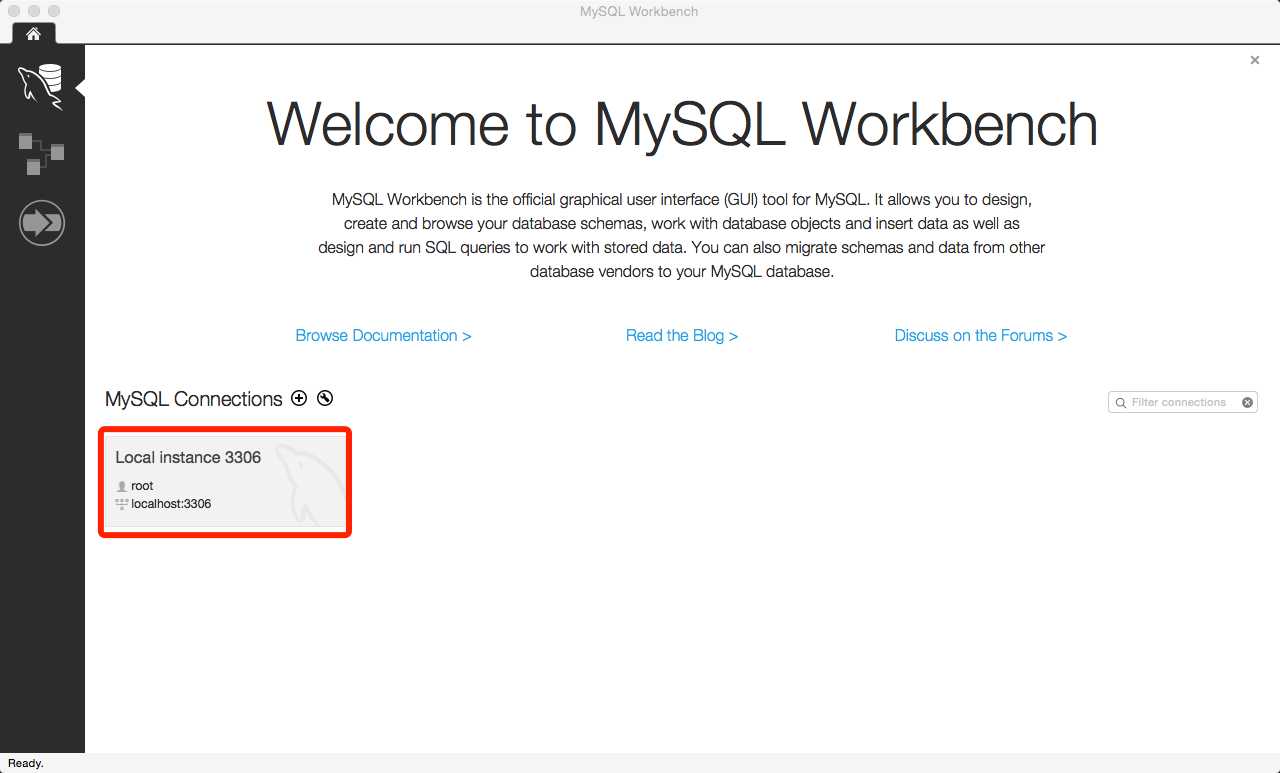The width and height of the screenshot is (1280, 773).
Task: Select the MySQL Connections dolphin sidebar icon
Action: click(x=42, y=87)
